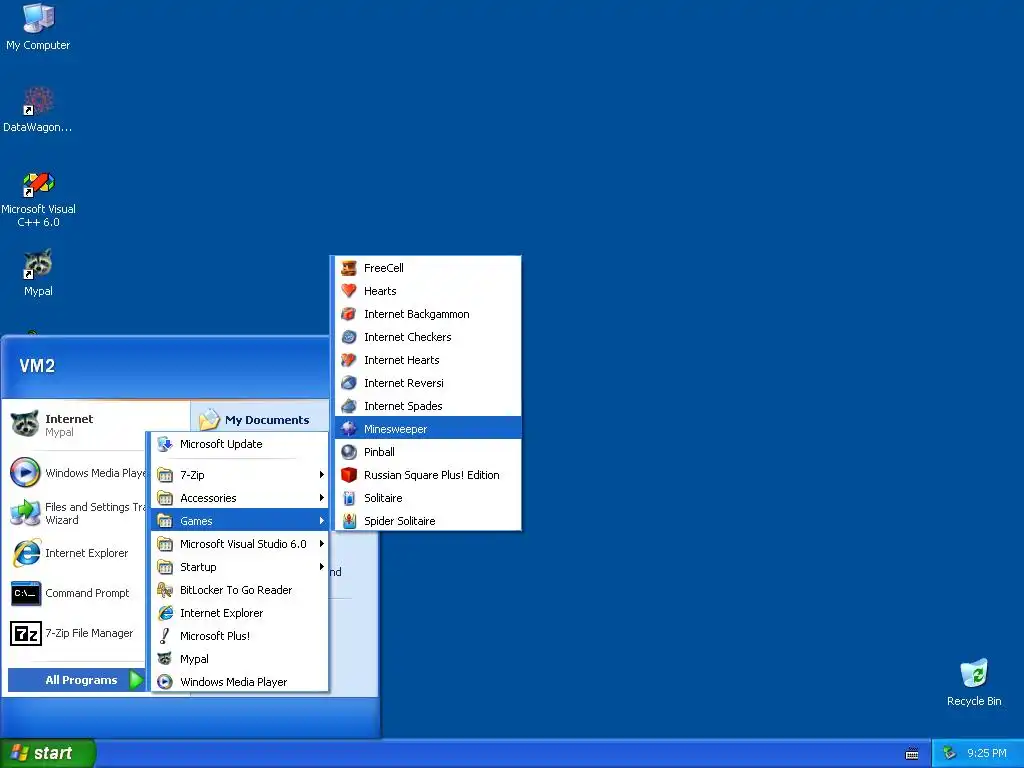Viewport: 1024px width, 768px height.
Task: Click the Internet Spades icon
Action: click(x=349, y=406)
